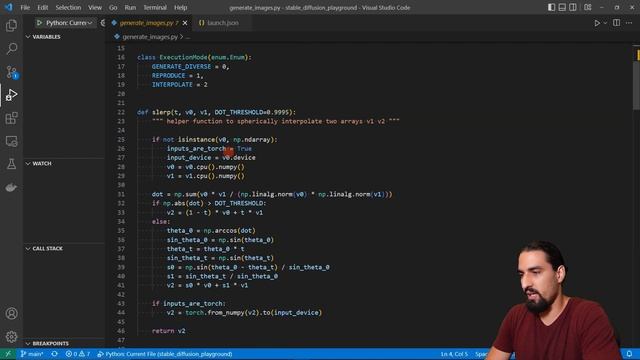
Task: Collapse the WATCH section
Action: click(64, 163)
